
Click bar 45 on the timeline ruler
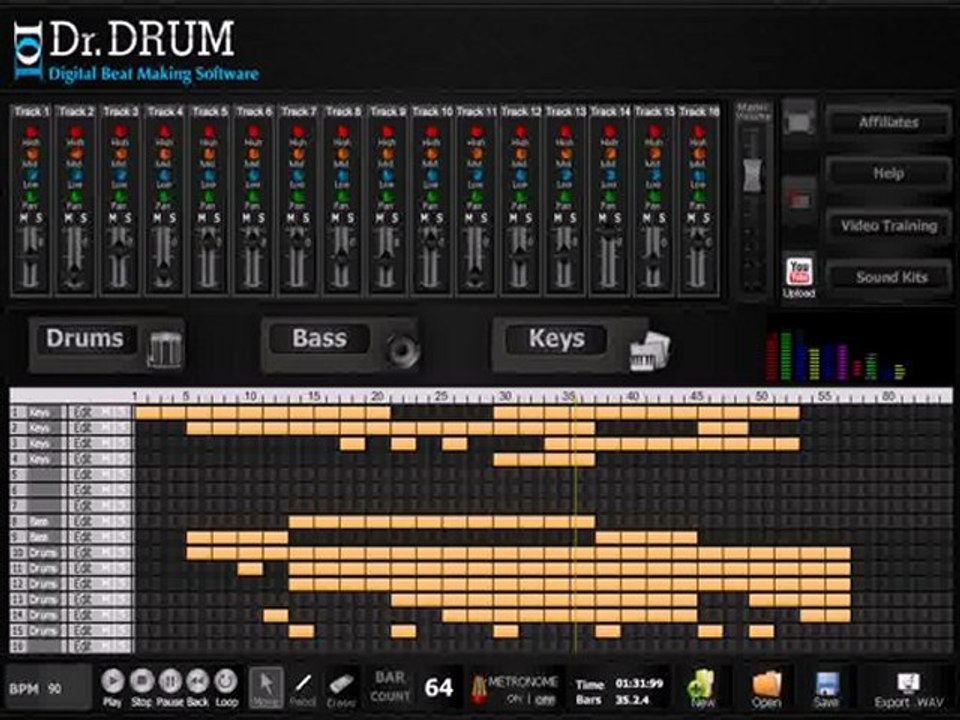[697, 396]
